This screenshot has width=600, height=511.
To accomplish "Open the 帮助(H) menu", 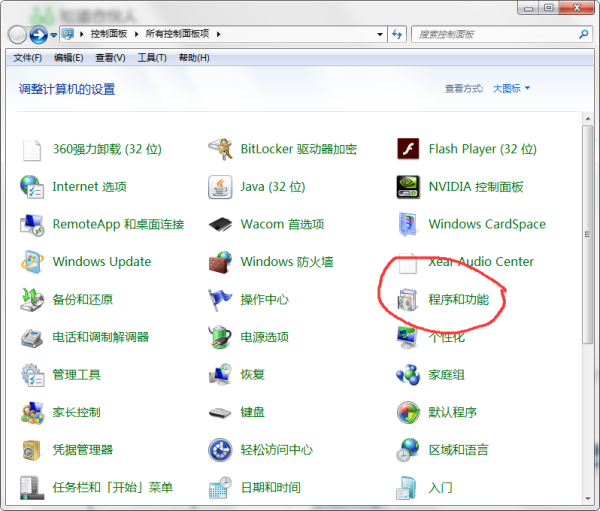I will (194, 58).
